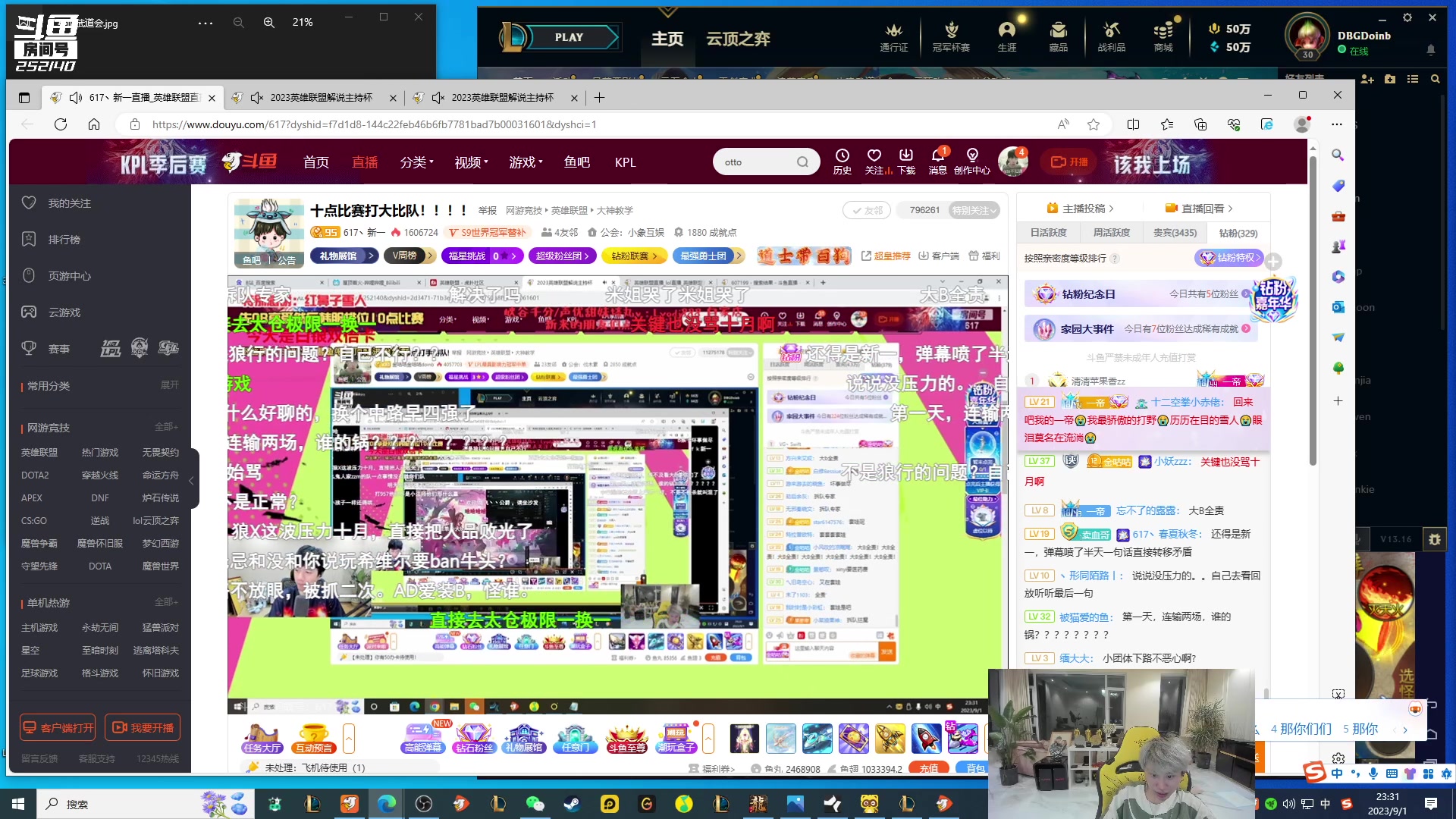The width and height of the screenshot is (1456, 819).
Task: Switch to 贵宾(3435) tab
Action: (1175, 233)
